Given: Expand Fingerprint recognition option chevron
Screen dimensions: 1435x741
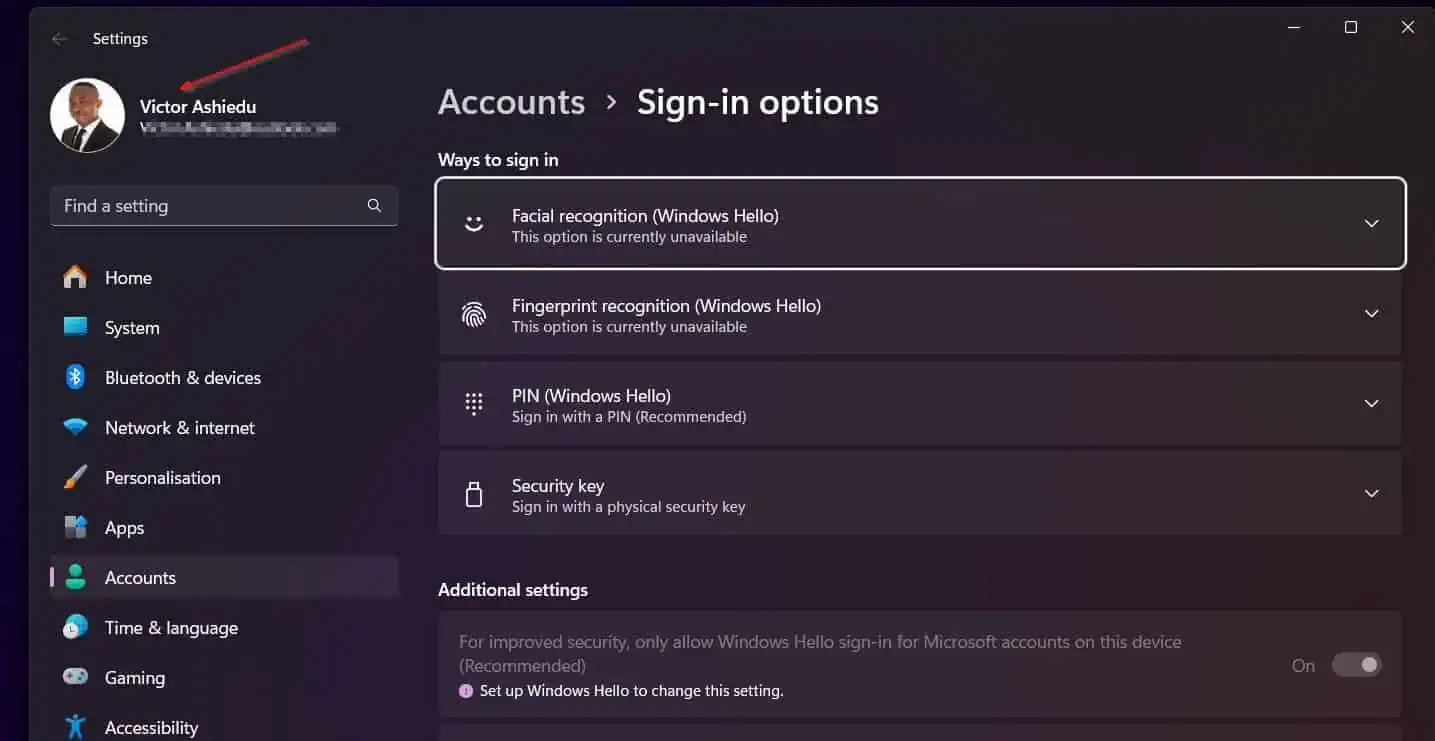Looking at the screenshot, I should point(1372,313).
